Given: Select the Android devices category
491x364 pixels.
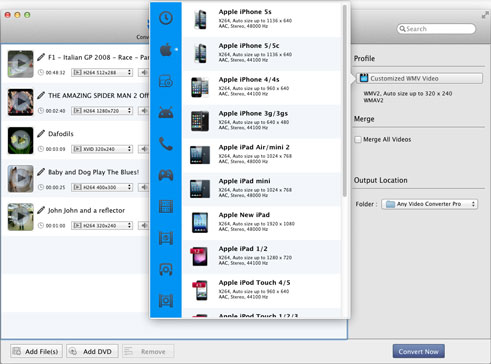Looking at the screenshot, I should tap(166, 112).
